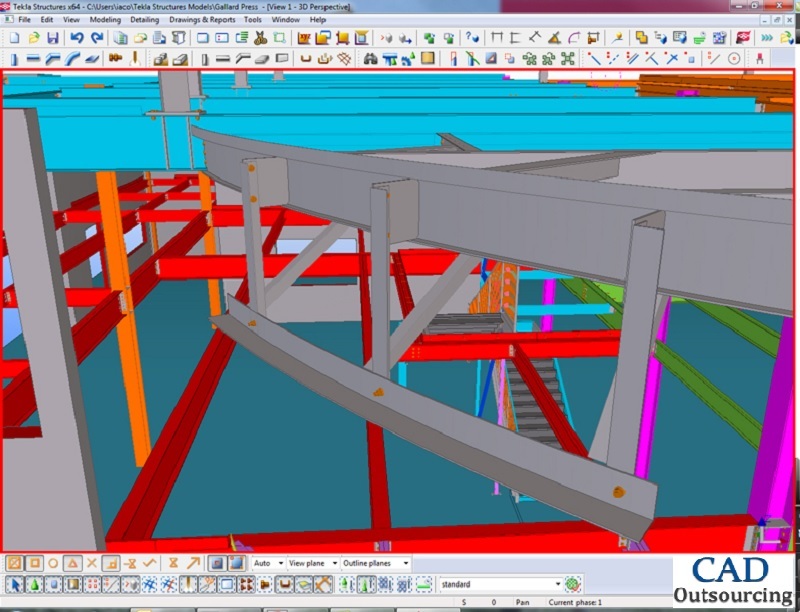Click the Undo arrow icon

click(77, 38)
